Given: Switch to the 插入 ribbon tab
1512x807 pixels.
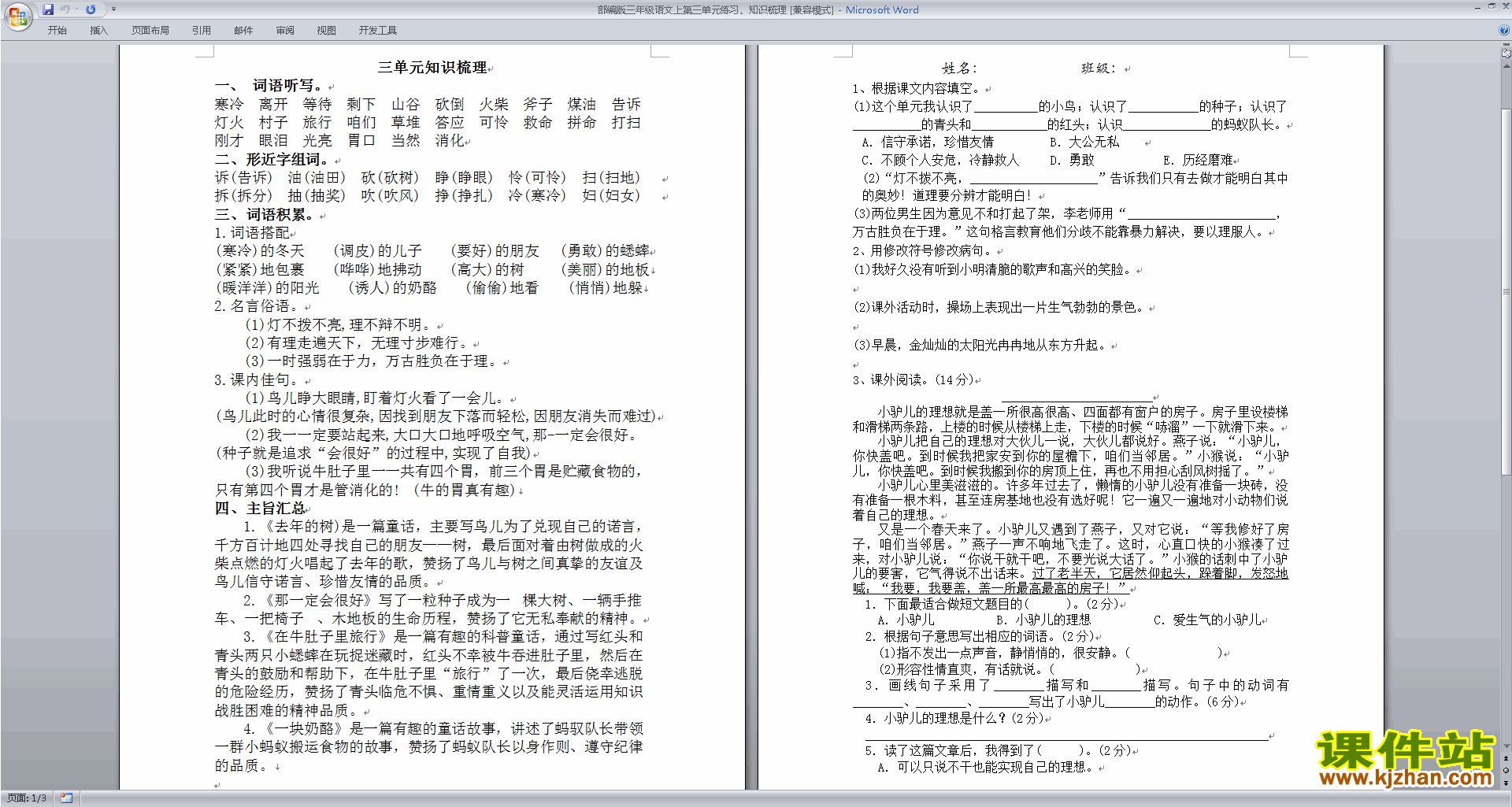Looking at the screenshot, I should point(98,31).
